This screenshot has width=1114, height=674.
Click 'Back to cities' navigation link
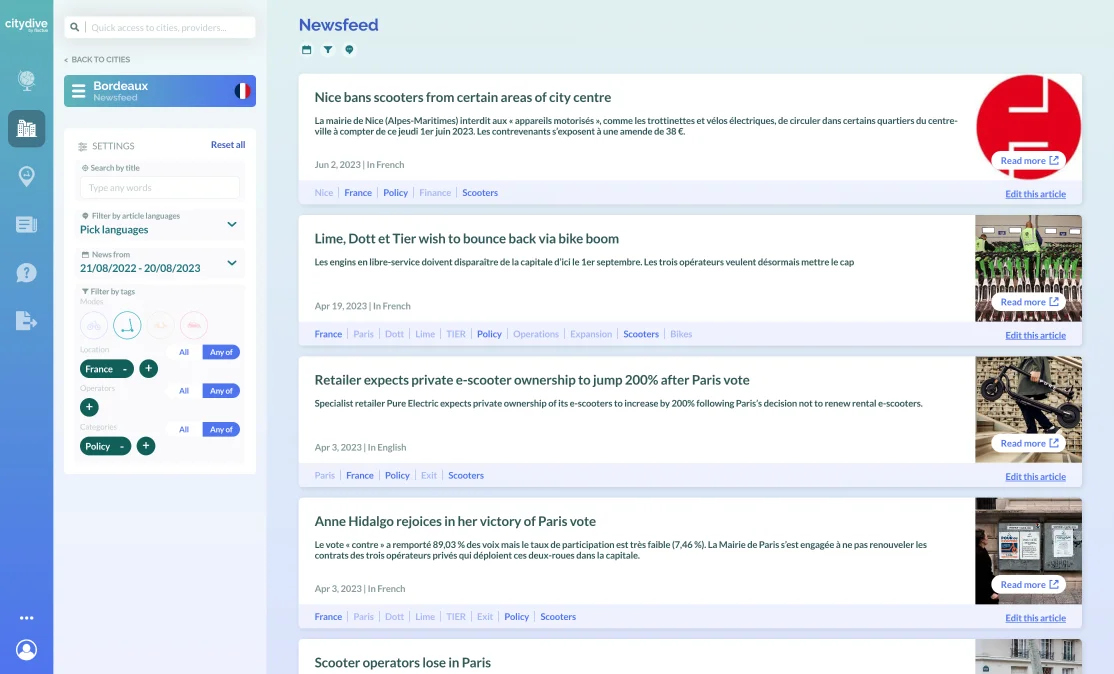click(x=100, y=60)
